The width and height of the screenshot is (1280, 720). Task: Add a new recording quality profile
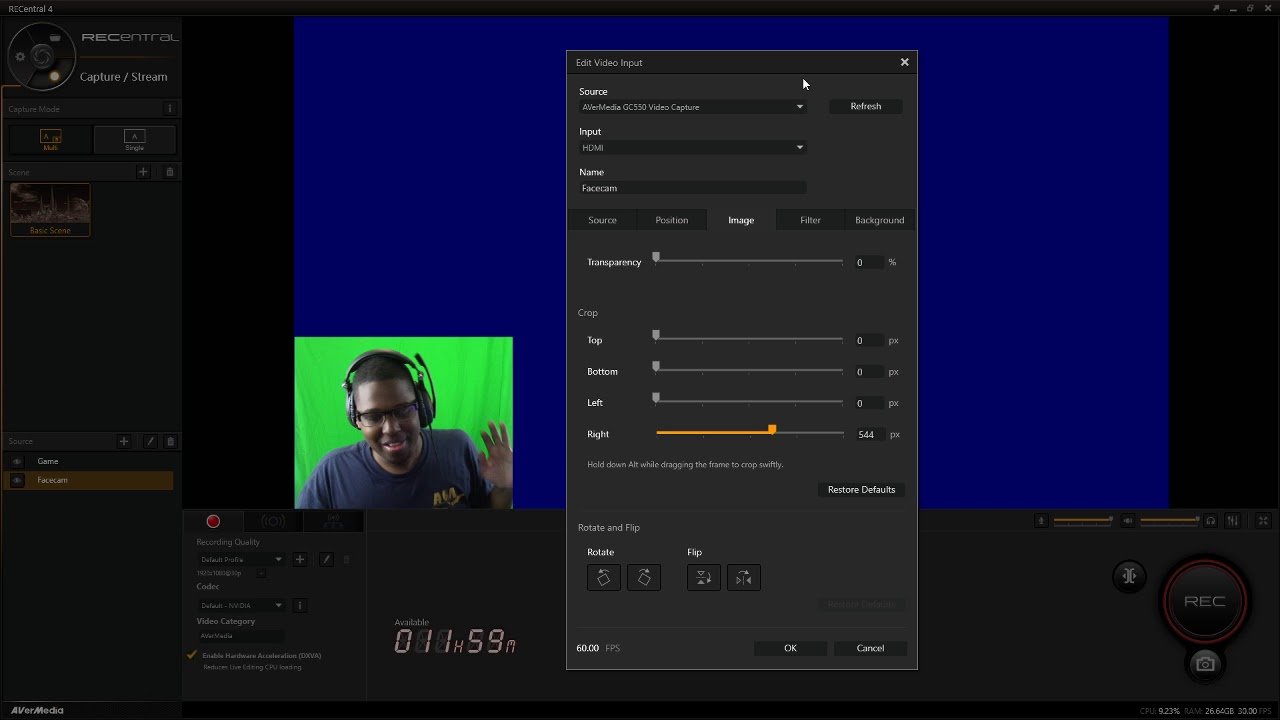click(x=299, y=559)
